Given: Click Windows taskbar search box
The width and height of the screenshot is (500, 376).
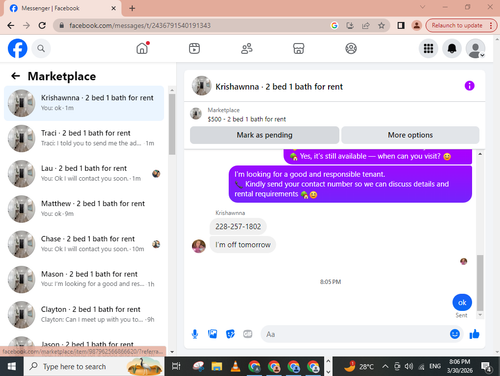Looking at the screenshot, I should pyautogui.click(x=94, y=366).
